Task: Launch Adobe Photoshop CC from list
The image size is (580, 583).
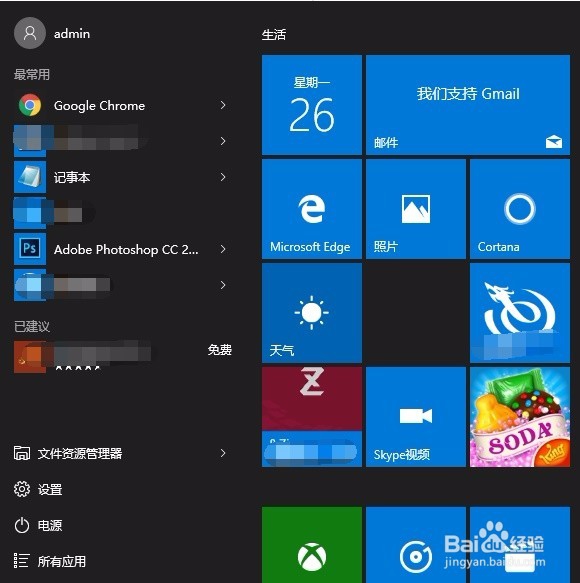Action: [123, 249]
